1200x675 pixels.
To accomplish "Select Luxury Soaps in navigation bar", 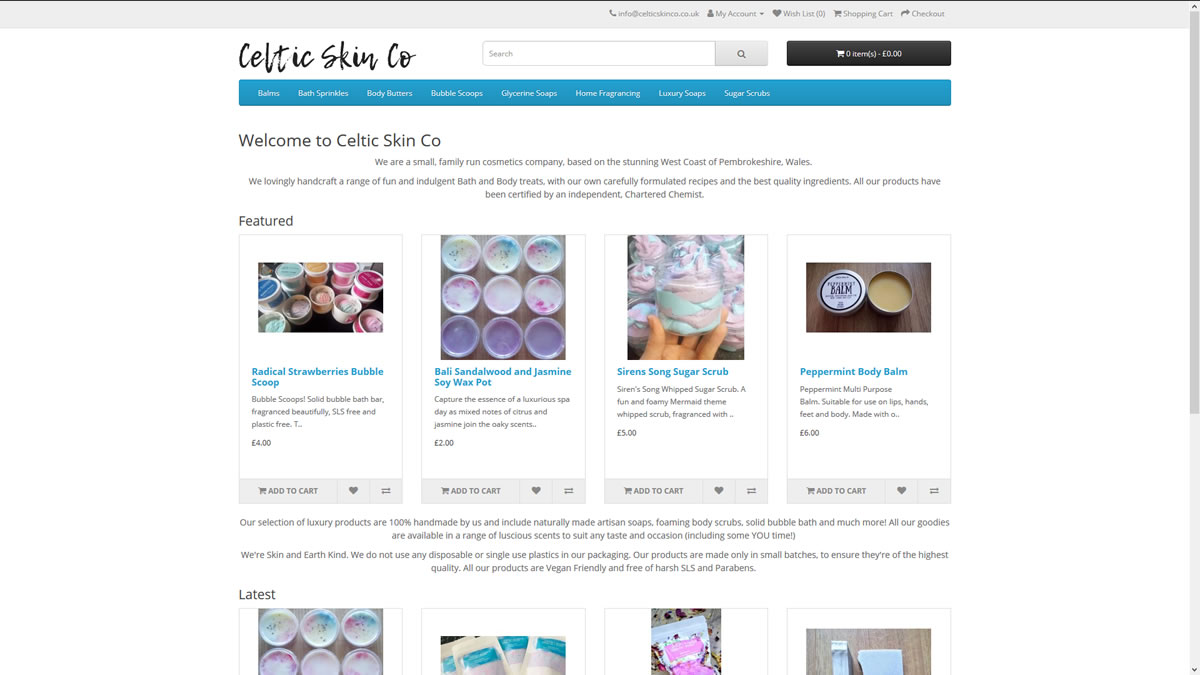I will tap(682, 93).
